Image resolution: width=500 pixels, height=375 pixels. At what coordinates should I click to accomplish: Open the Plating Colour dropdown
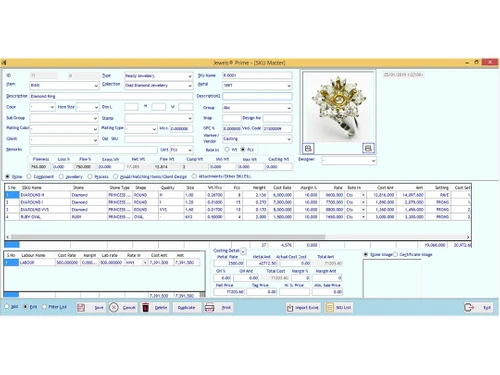point(95,129)
